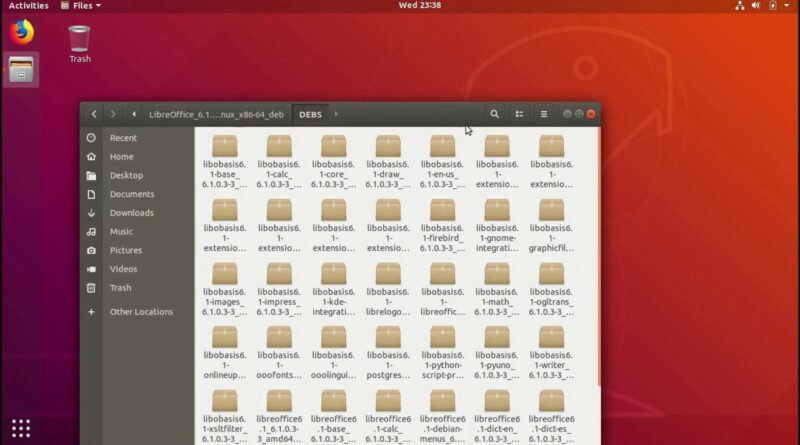This screenshot has height=445, width=800.
Task: Select the libobasis6.1-core package file
Action: [x=334, y=161]
